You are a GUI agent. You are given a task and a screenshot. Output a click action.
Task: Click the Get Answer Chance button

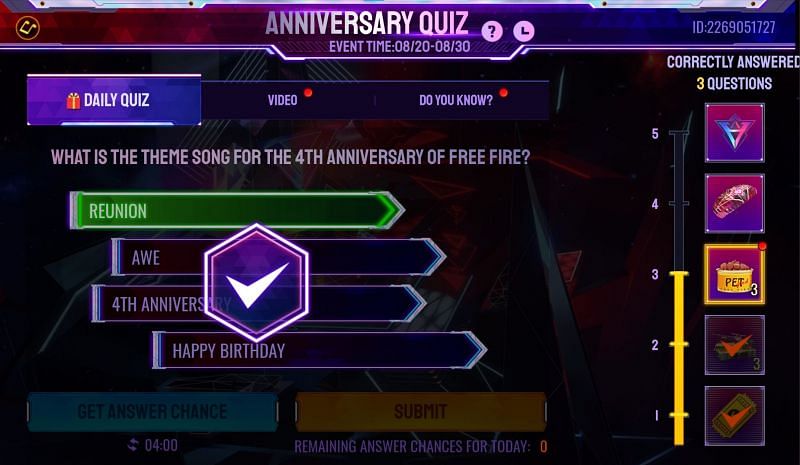(153, 411)
